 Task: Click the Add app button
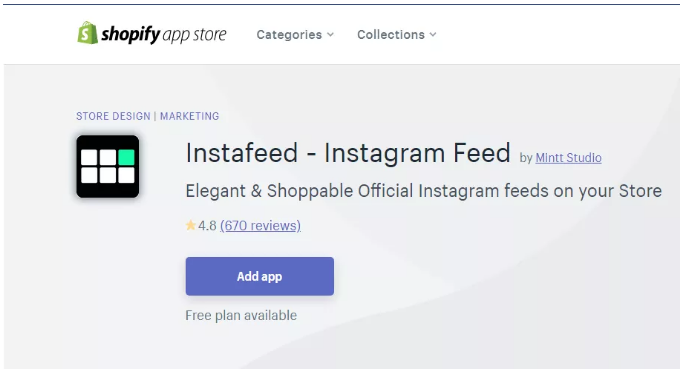click(260, 276)
